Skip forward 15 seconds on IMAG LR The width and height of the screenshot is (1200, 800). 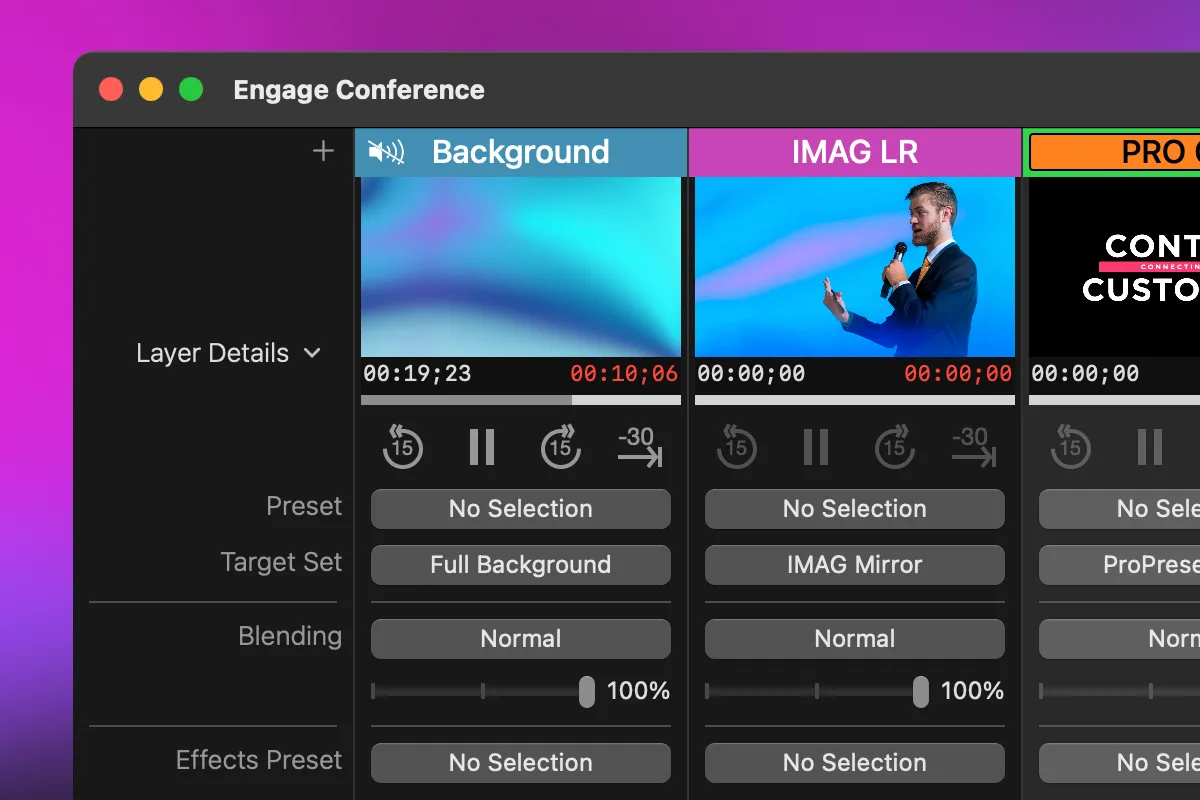coord(895,446)
